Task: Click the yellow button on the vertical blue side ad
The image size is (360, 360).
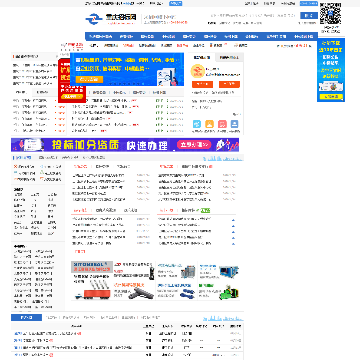Action: 331,97
